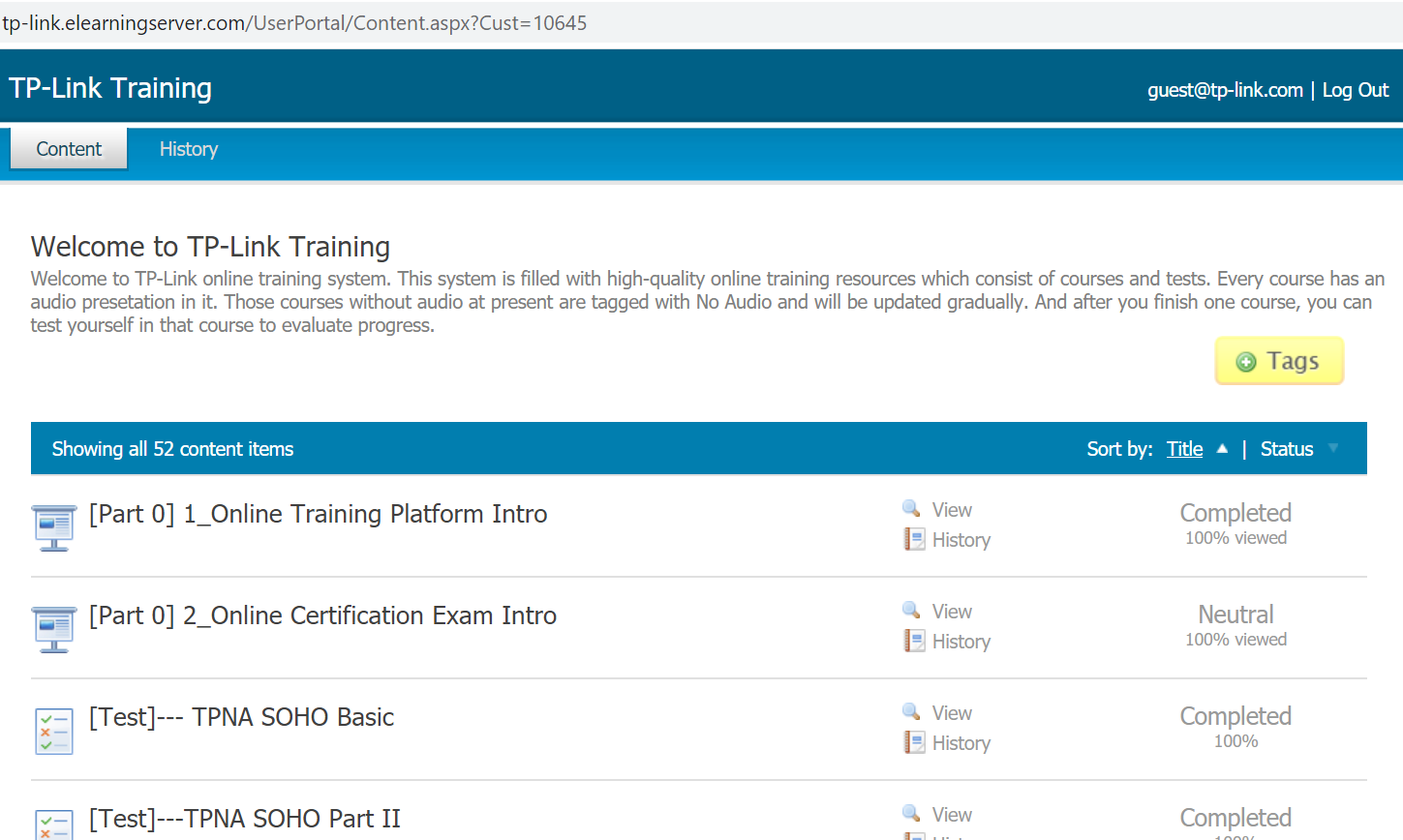Switch to the Content tab

(x=69, y=149)
